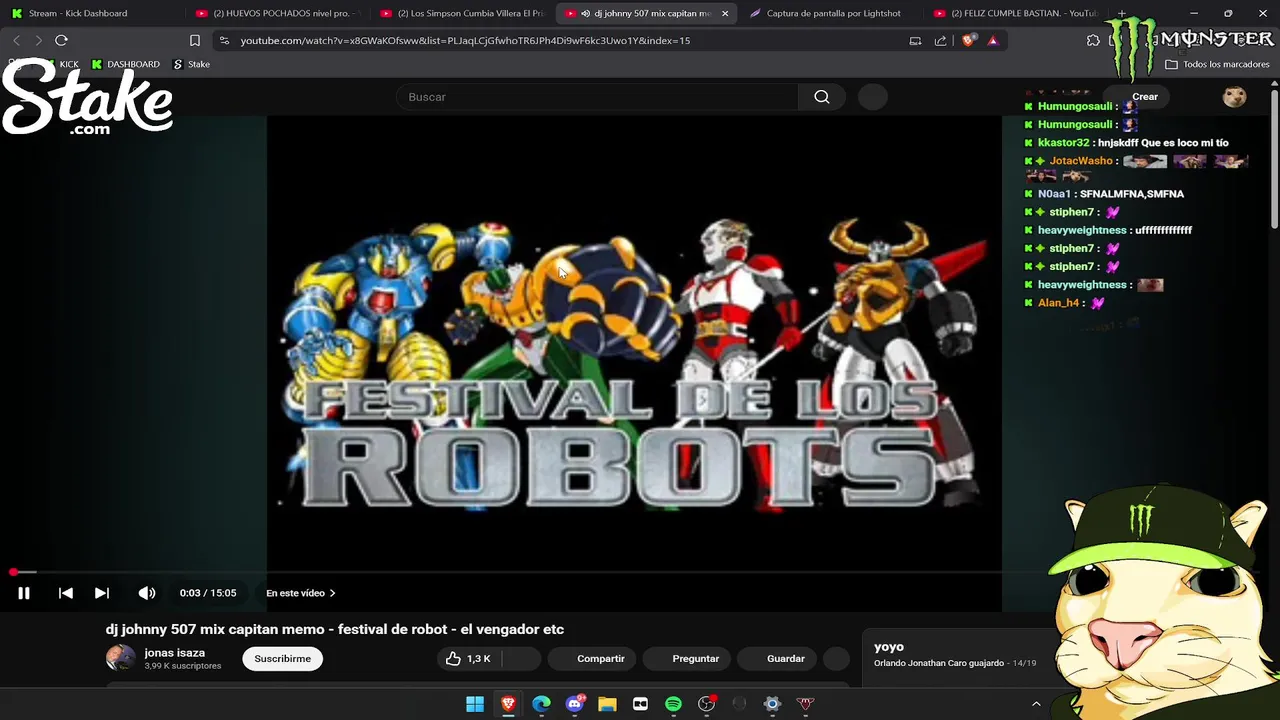
Task: Focus the Buscar search field
Action: [600, 97]
